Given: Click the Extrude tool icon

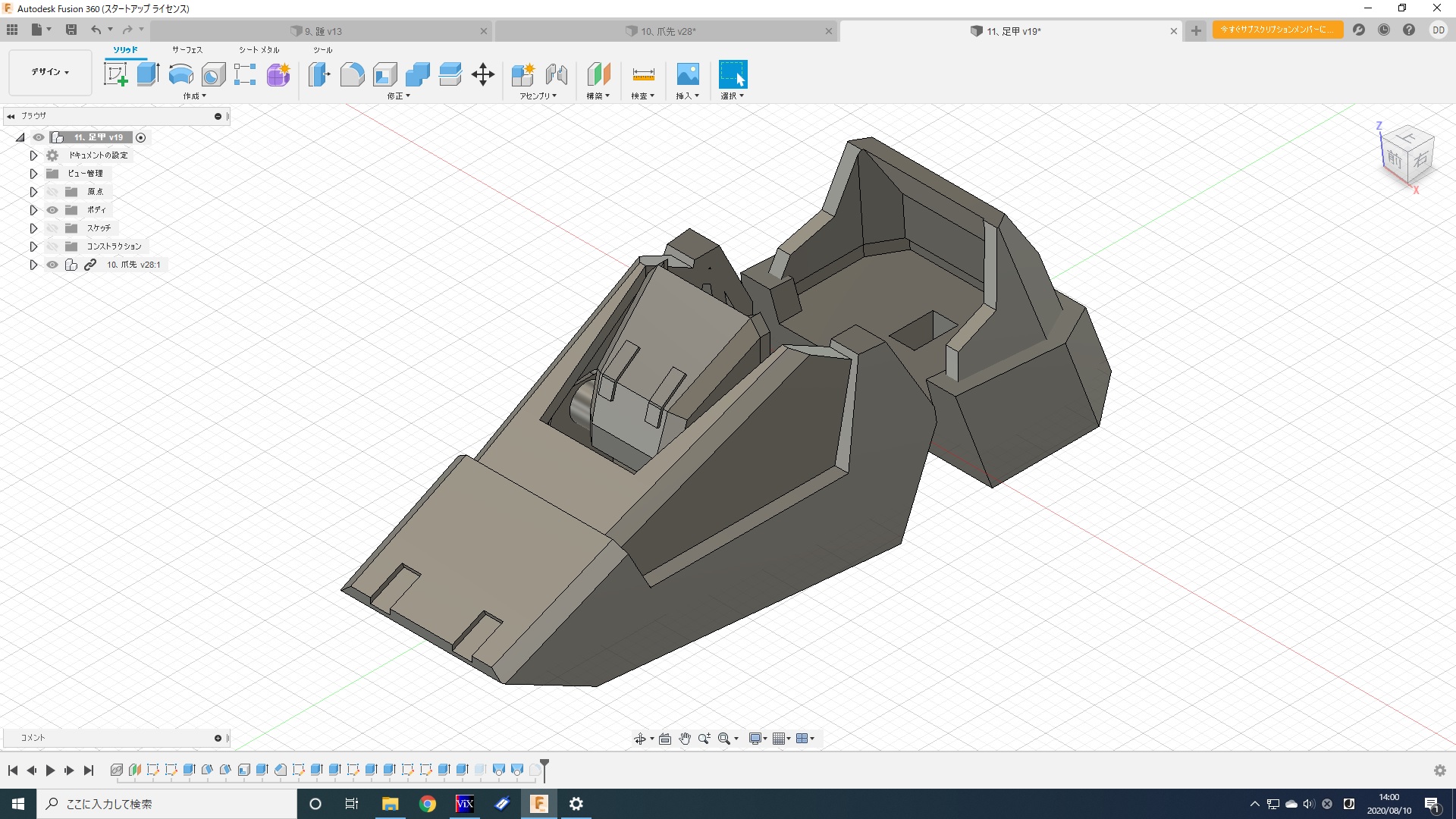Looking at the screenshot, I should click(x=148, y=74).
